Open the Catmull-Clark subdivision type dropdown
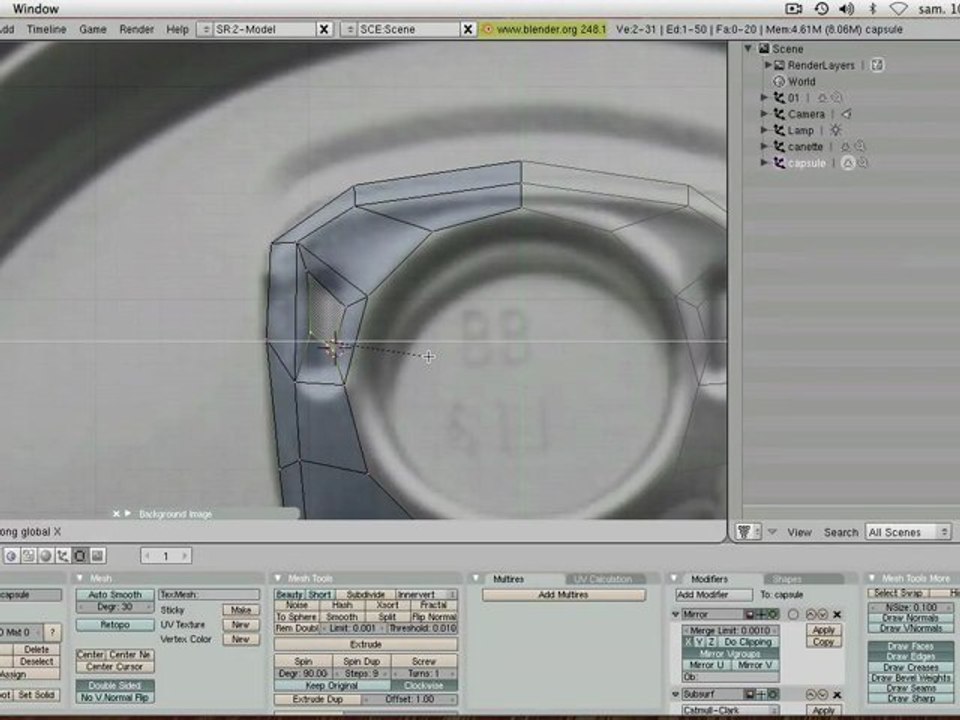960x720 pixels. coord(730,711)
